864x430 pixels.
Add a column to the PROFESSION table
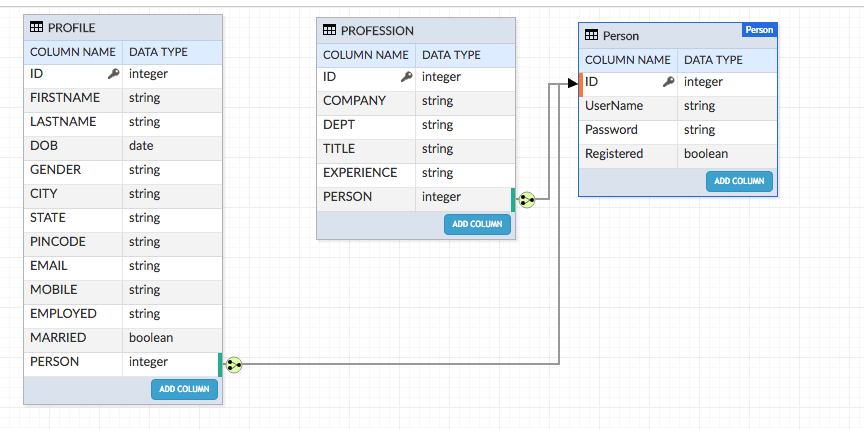[477, 224]
